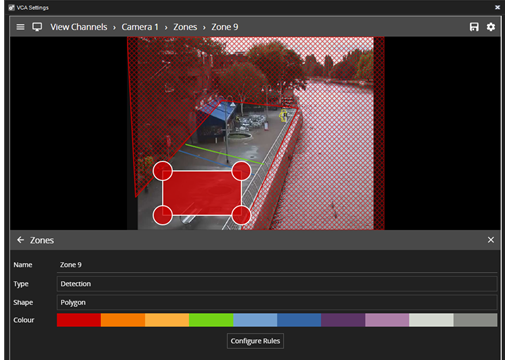This screenshot has height=364, width=511.
Task: Go back using Zones arrow icon
Action: tap(20, 240)
